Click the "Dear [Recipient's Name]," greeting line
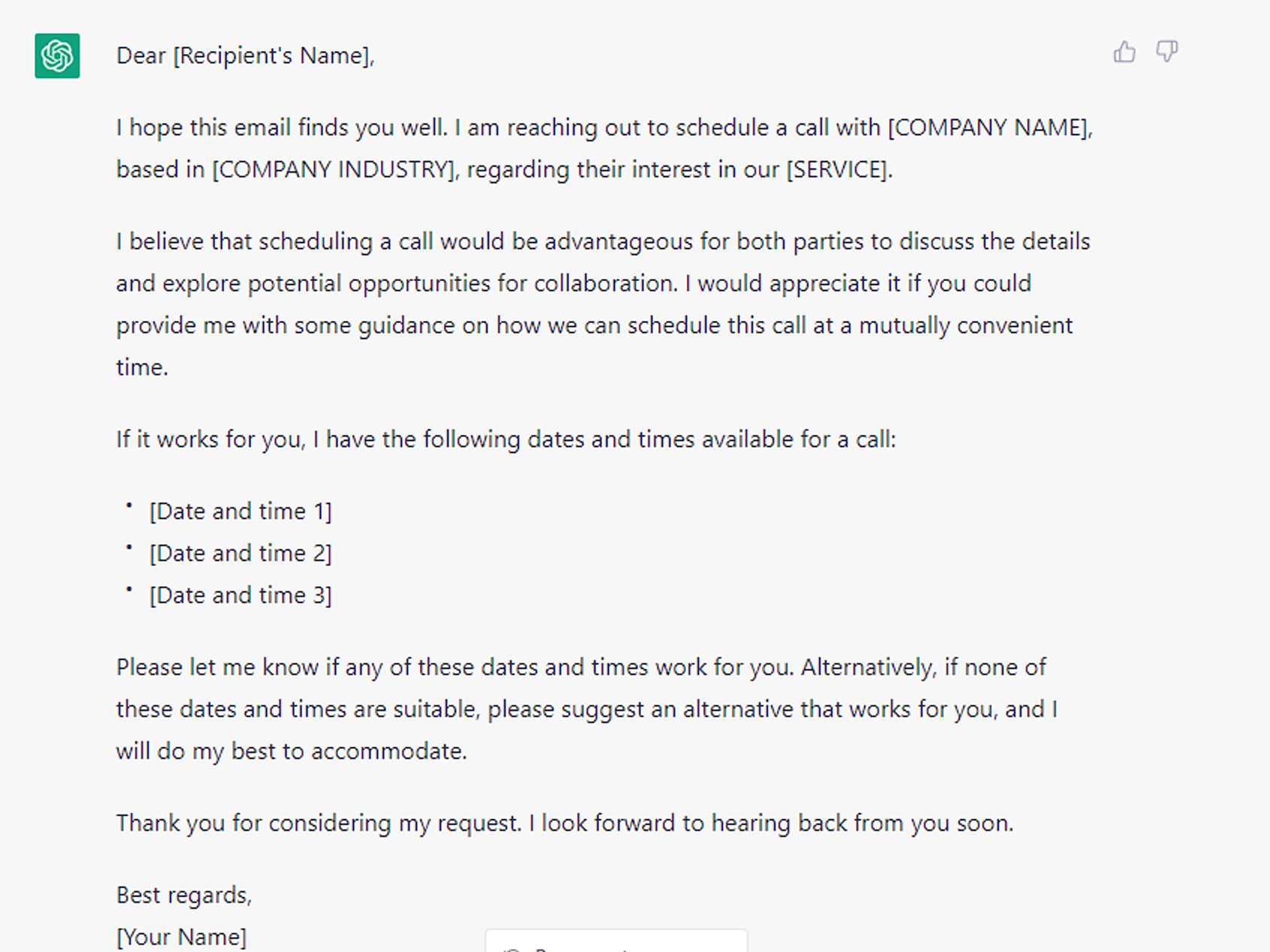 pos(245,56)
